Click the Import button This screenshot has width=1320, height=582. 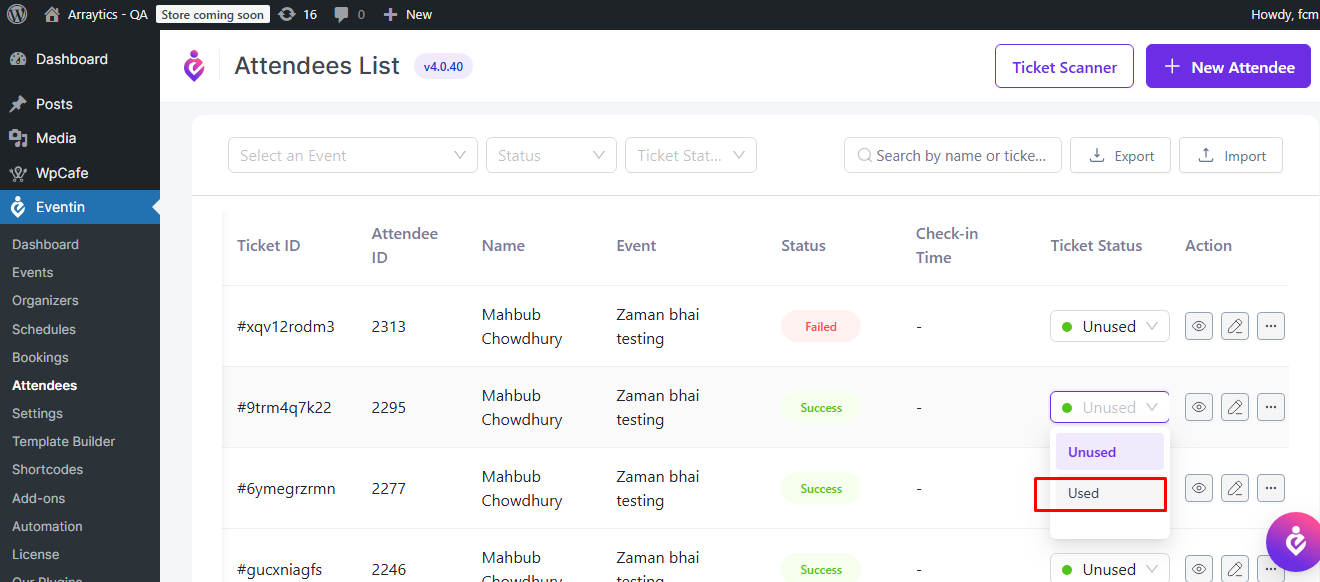pyautogui.click(x=1231, y=155)
